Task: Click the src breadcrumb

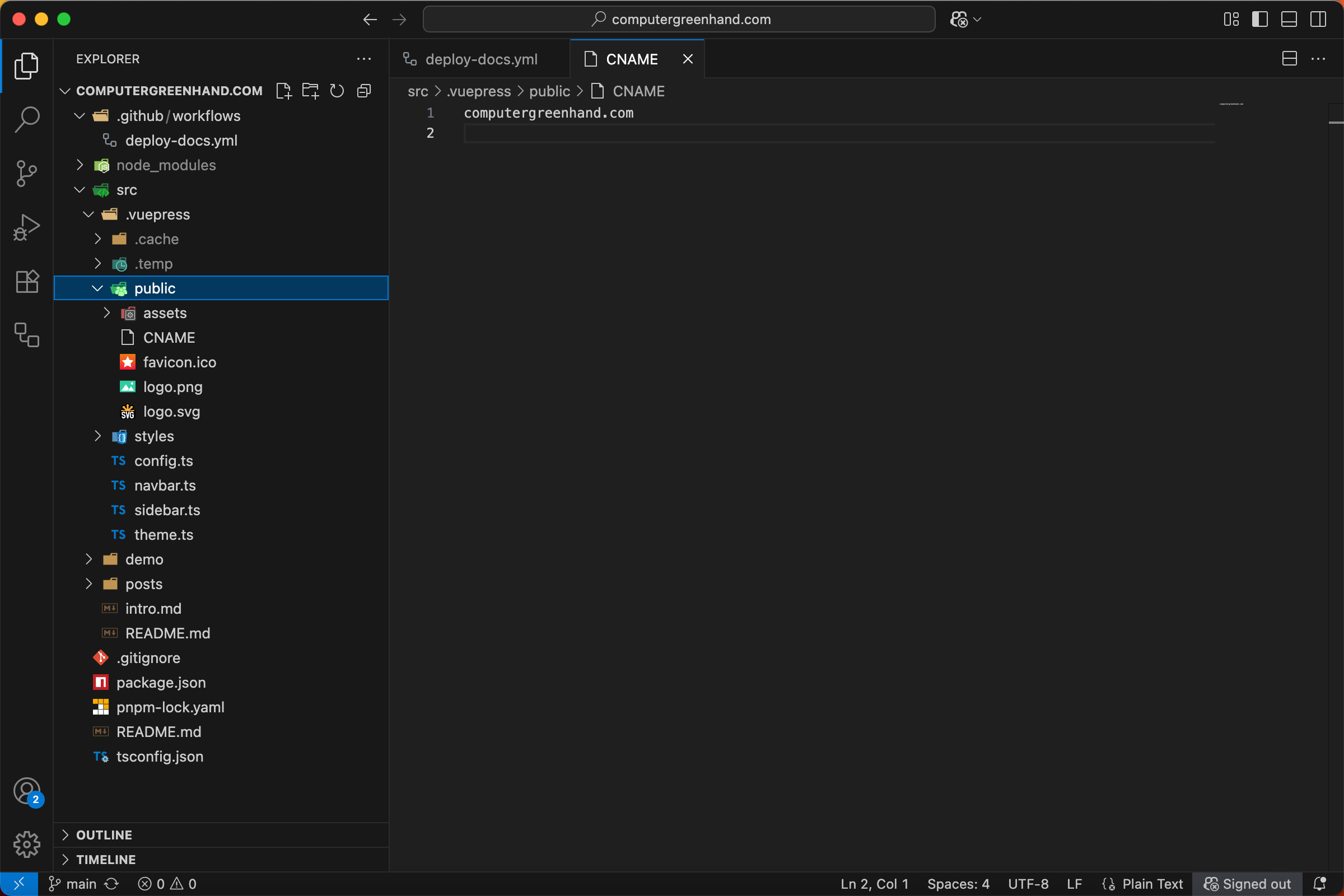Action: [x=418, y=91]
